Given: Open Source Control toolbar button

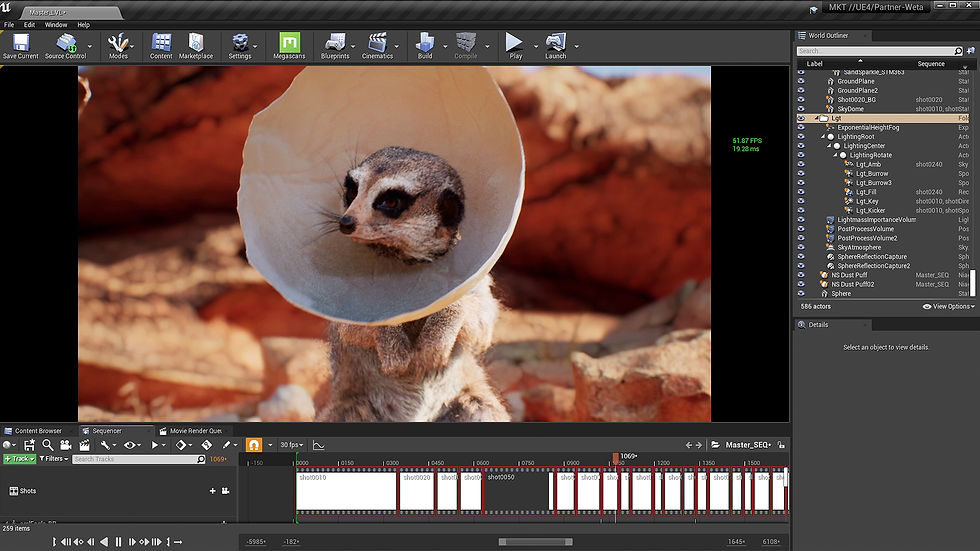Looking at the screenshot, I should click(66, 46).
